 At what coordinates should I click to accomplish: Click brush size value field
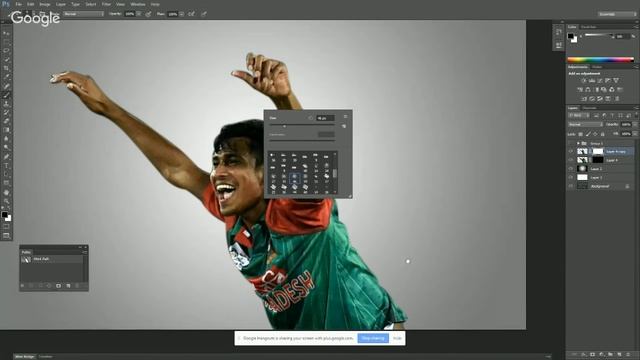coord(325,118)
